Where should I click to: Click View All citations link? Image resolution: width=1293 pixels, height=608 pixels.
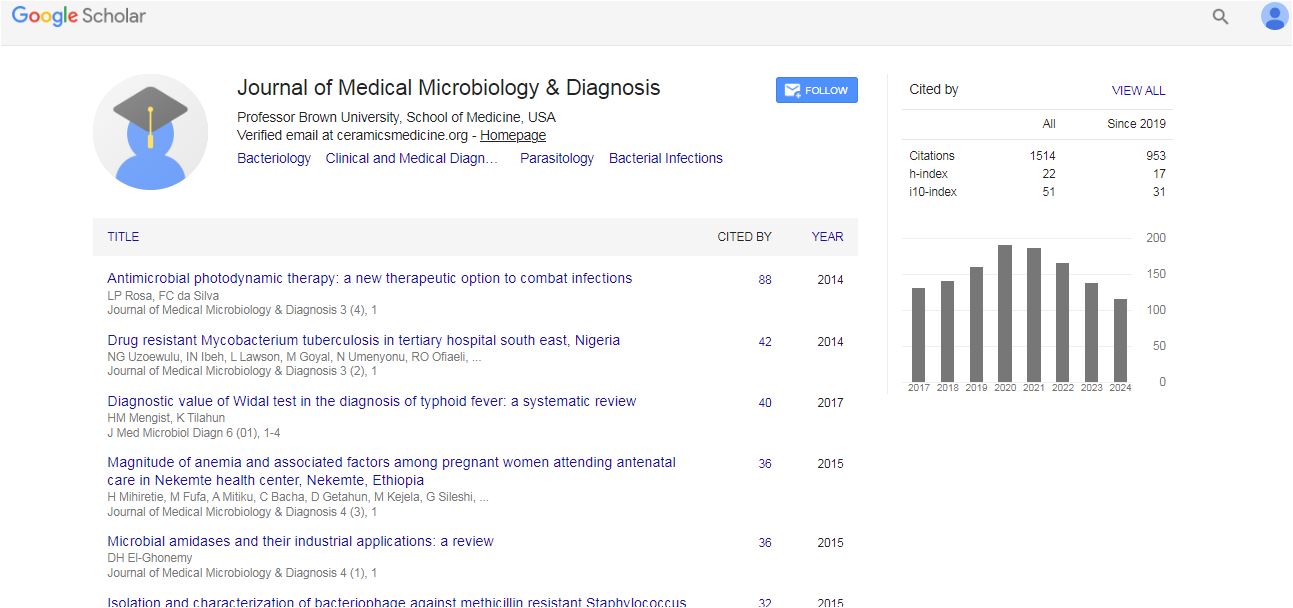click(x=1138, y=90)
